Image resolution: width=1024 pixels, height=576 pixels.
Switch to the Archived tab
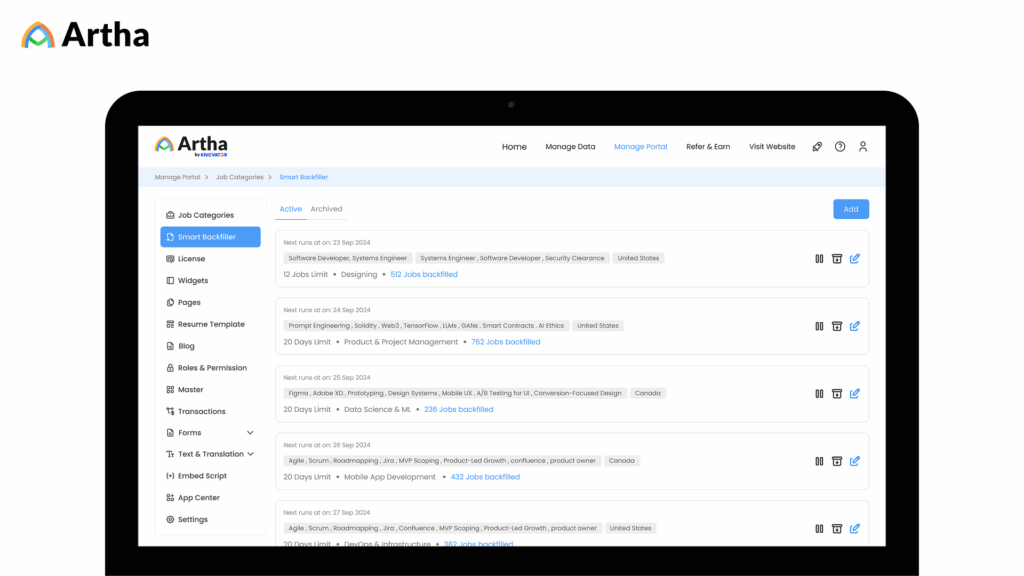pos(326,209)
